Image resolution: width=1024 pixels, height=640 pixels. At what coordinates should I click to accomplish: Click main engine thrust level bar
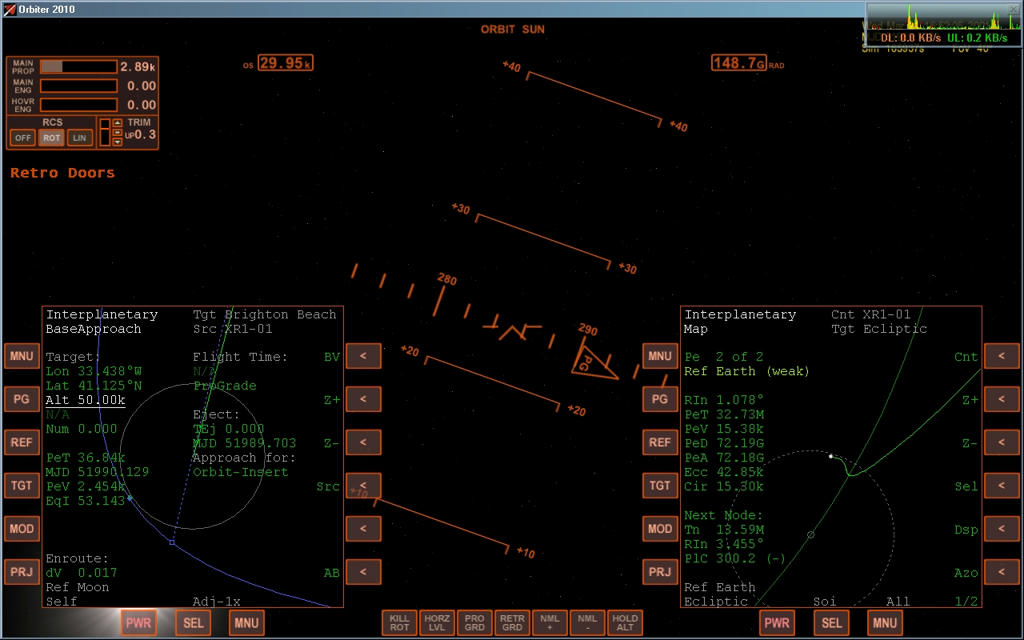pos(79,86)
